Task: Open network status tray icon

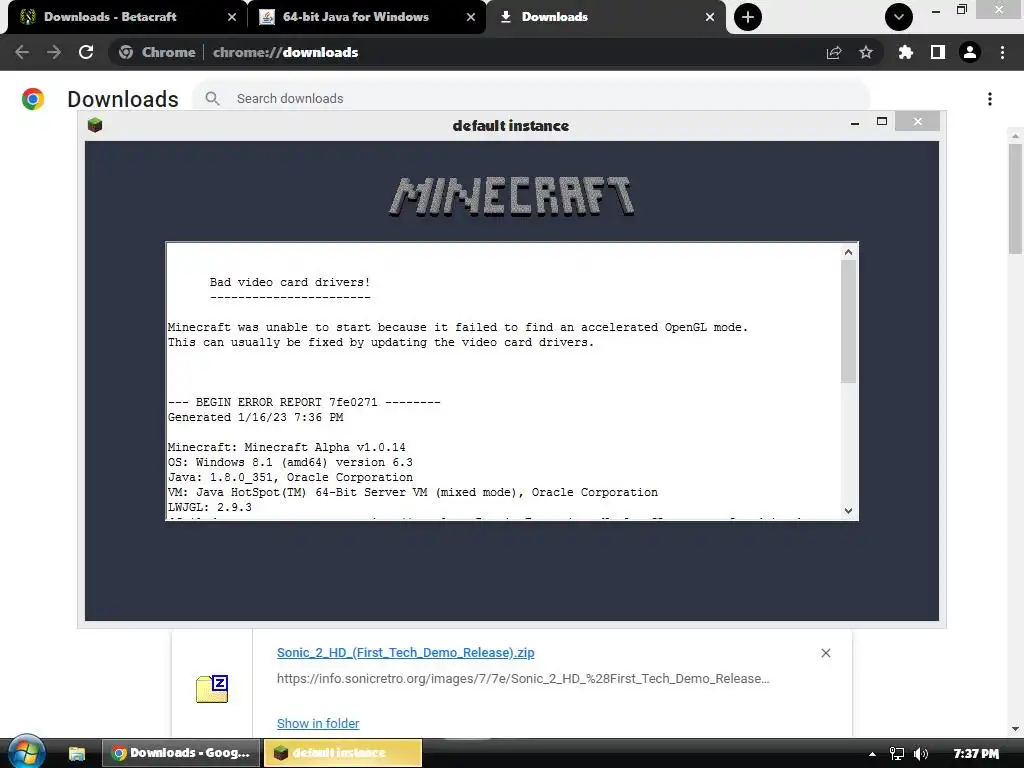Action: 897,754
